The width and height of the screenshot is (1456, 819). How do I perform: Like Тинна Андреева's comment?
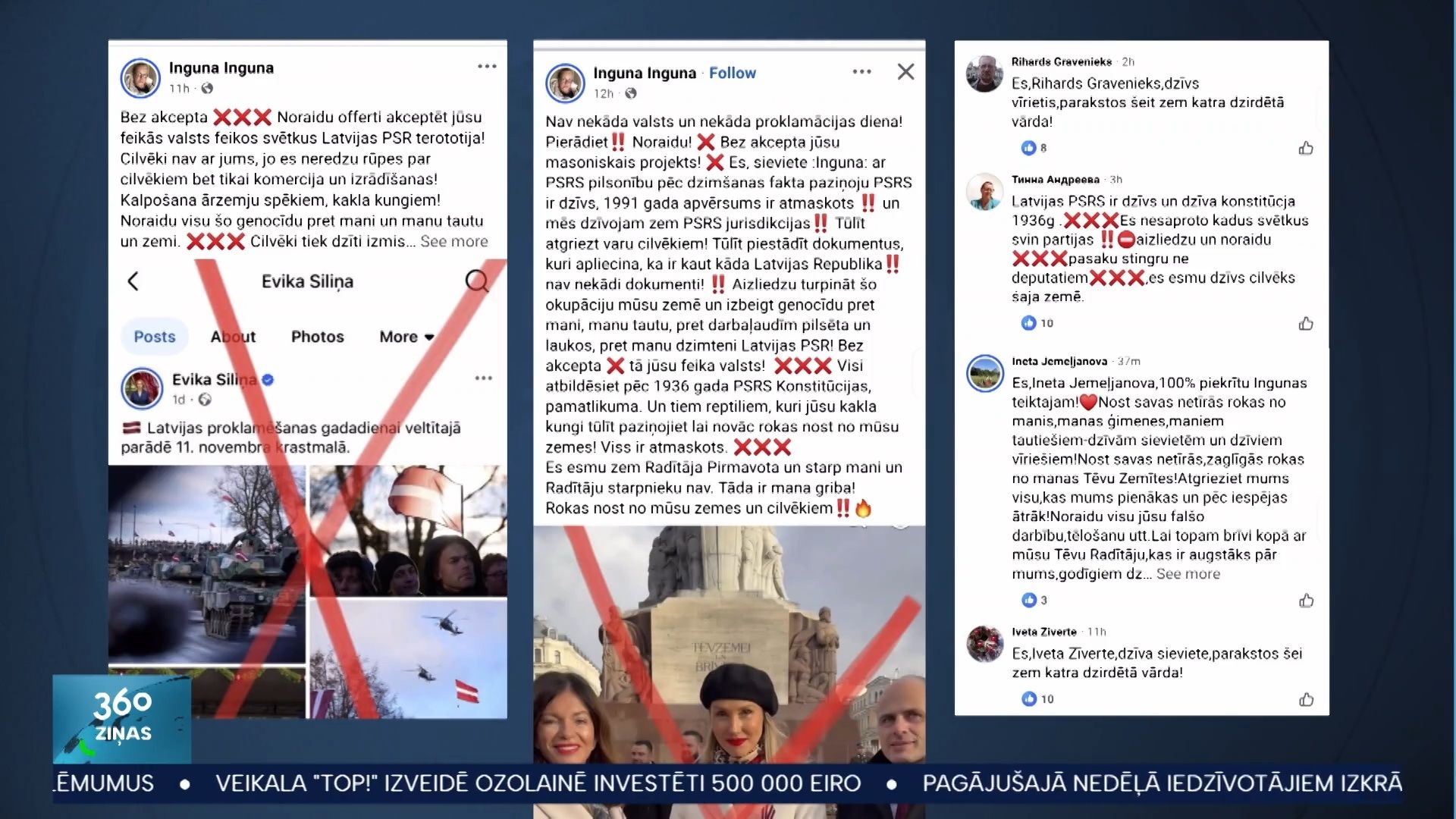(1306, 323)
